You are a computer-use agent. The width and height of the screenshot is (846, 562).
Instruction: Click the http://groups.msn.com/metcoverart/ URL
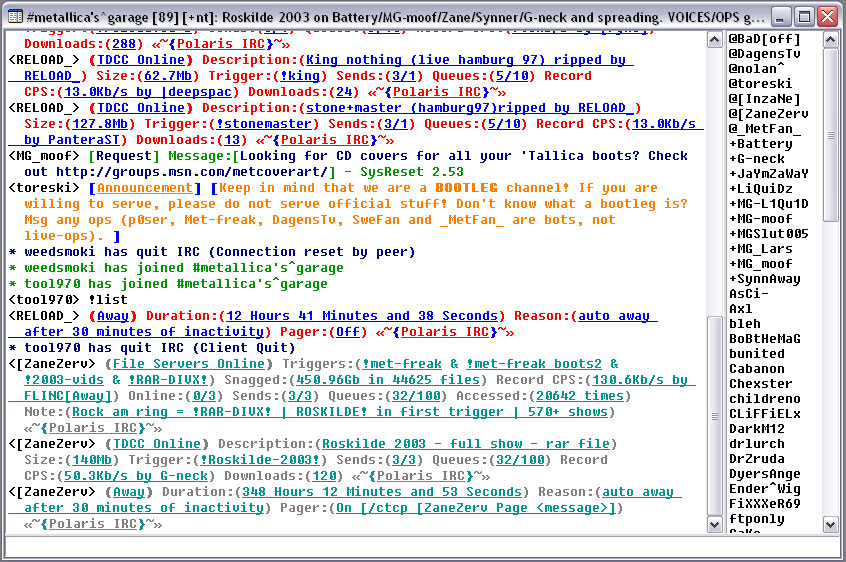[192, 172]
